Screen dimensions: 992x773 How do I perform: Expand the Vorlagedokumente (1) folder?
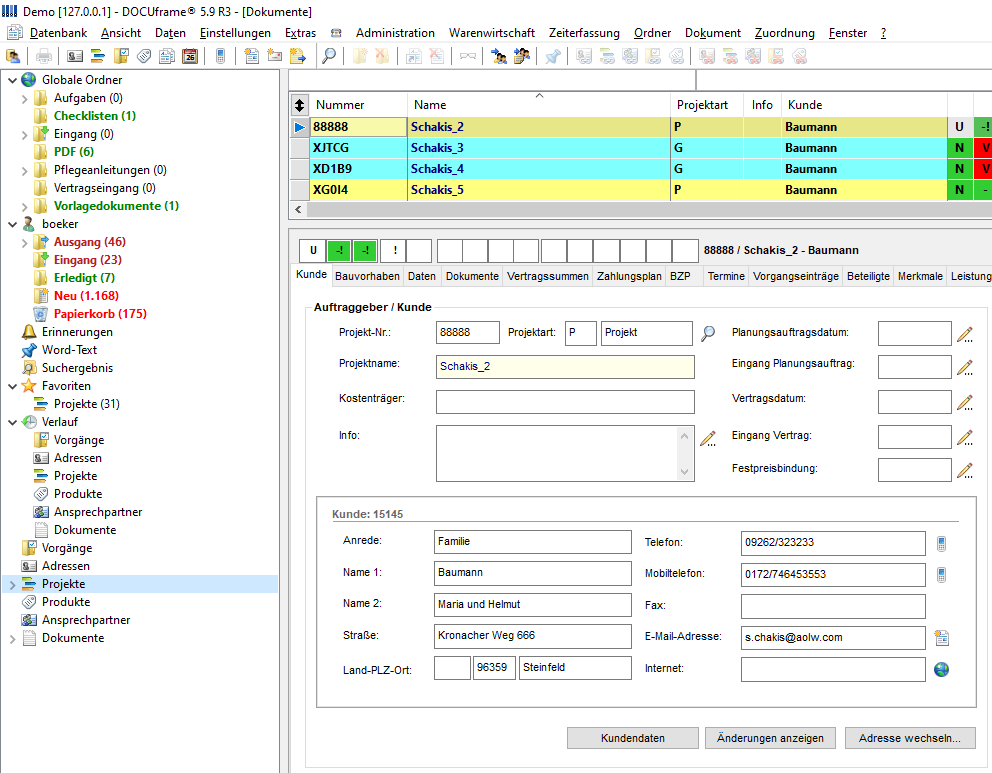point(25,207)
